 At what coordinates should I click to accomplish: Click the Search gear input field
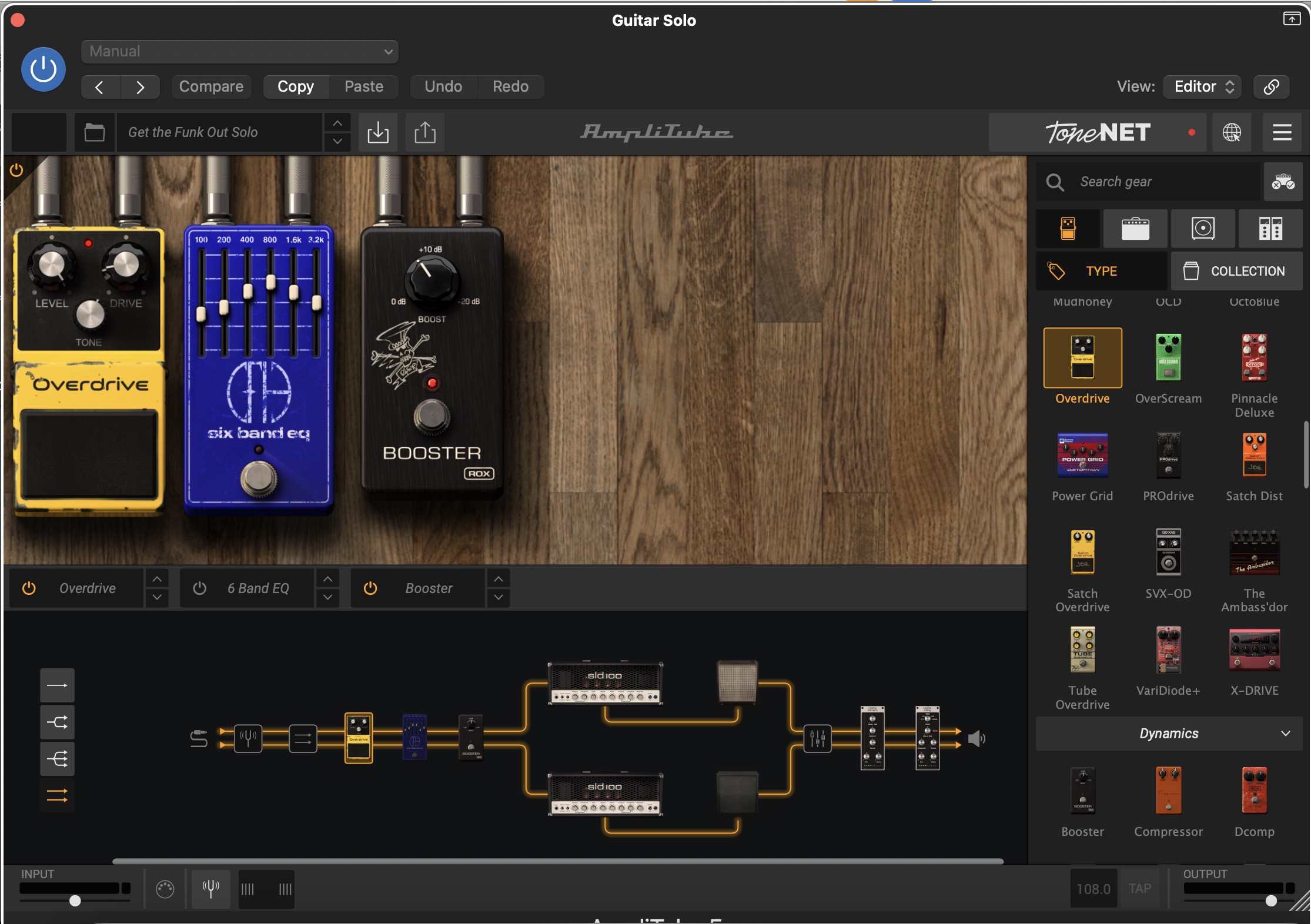click(x=1149, y=182)
